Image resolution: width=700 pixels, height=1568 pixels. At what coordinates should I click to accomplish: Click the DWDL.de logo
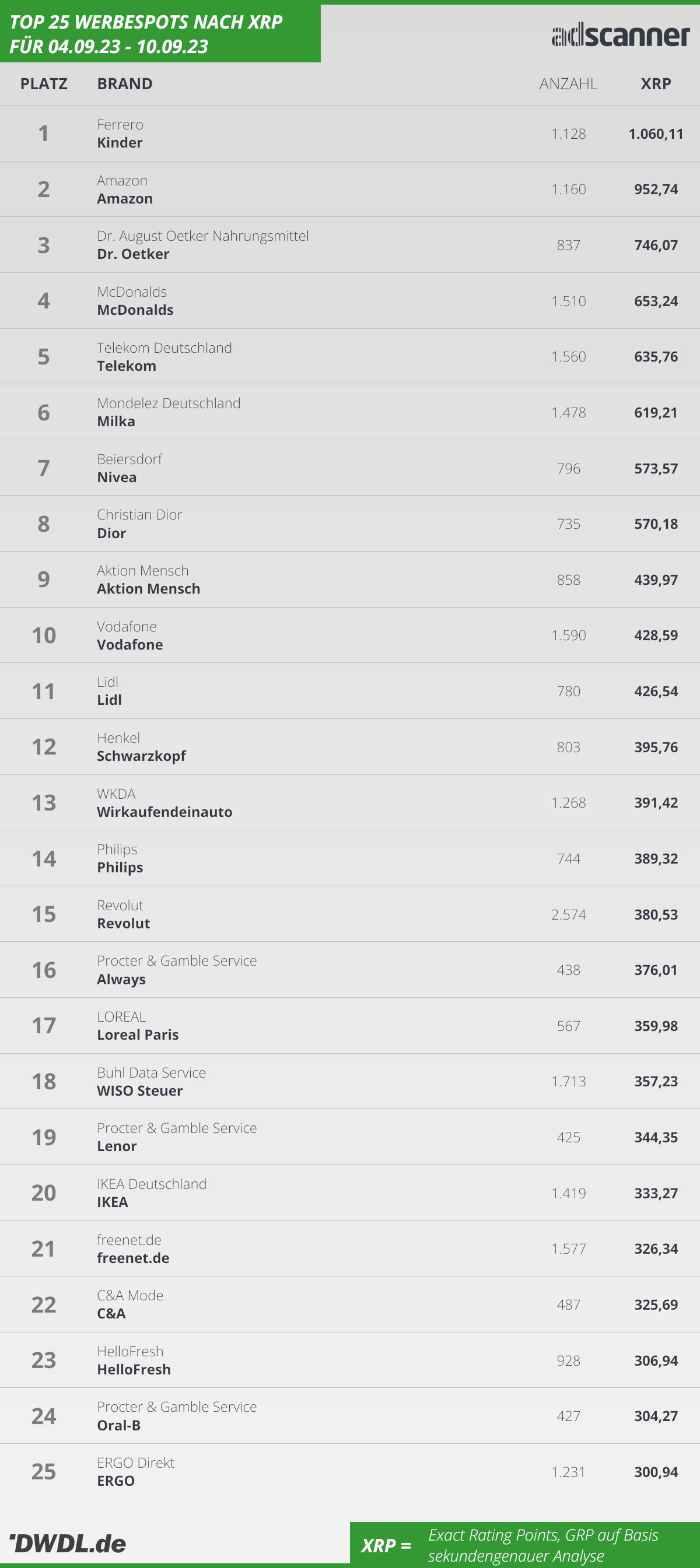pos(68,1543)
